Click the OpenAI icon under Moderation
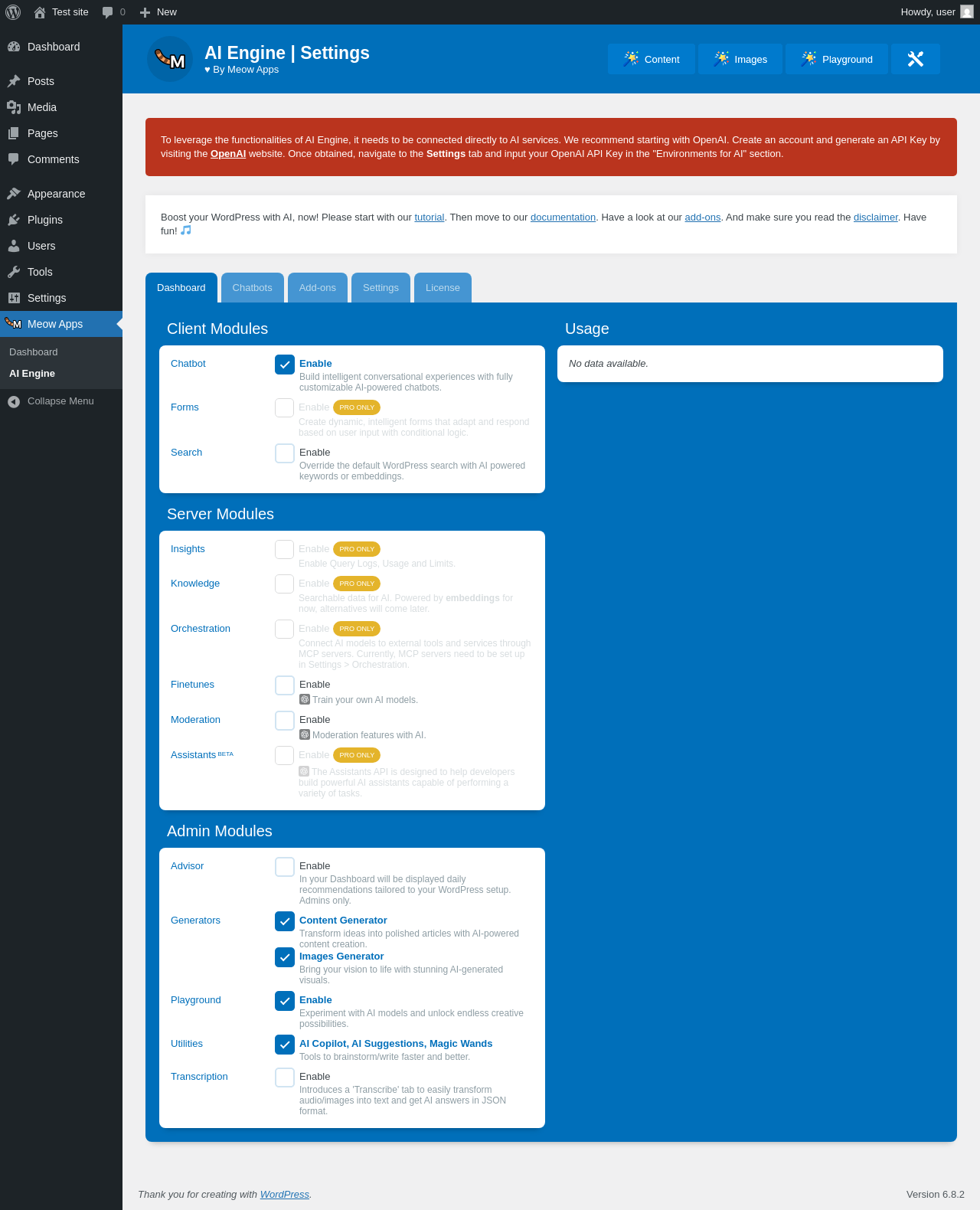This screenshot has width=980, height=1210. [x=305, y=734]
